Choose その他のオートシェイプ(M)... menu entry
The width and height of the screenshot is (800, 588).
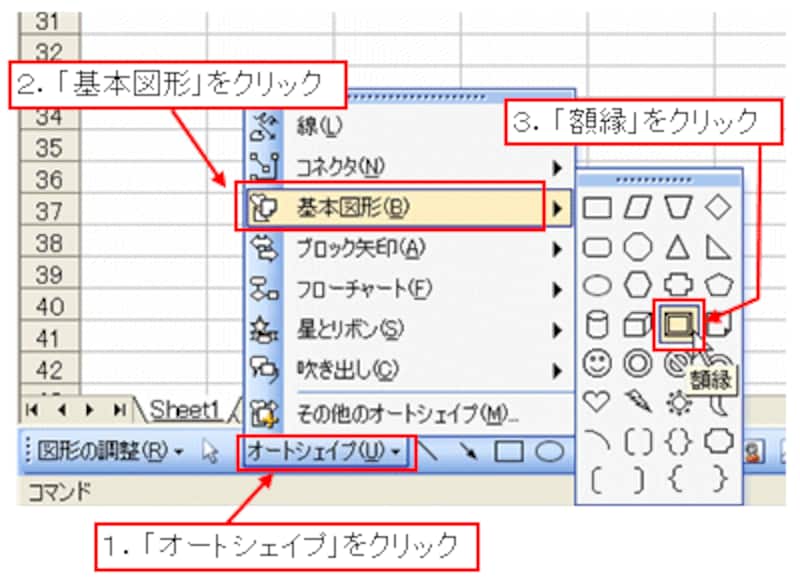coord(408,413)
